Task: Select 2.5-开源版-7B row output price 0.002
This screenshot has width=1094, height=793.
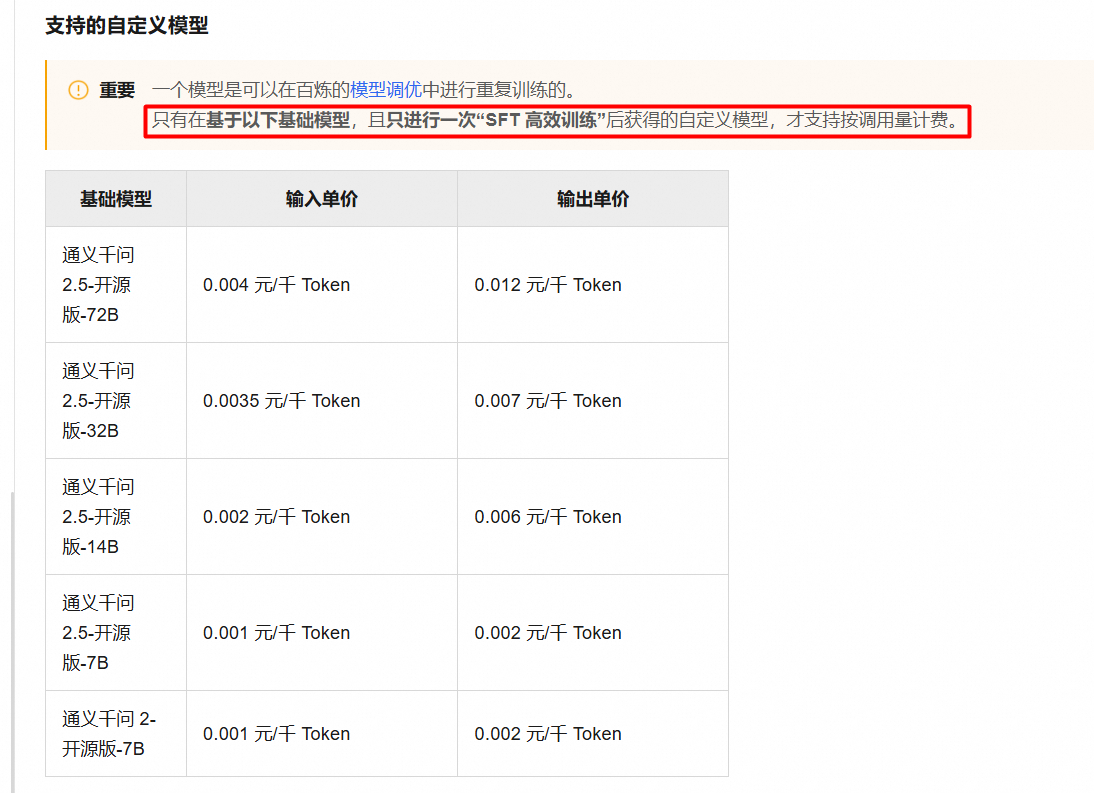Action: point(548,633)
